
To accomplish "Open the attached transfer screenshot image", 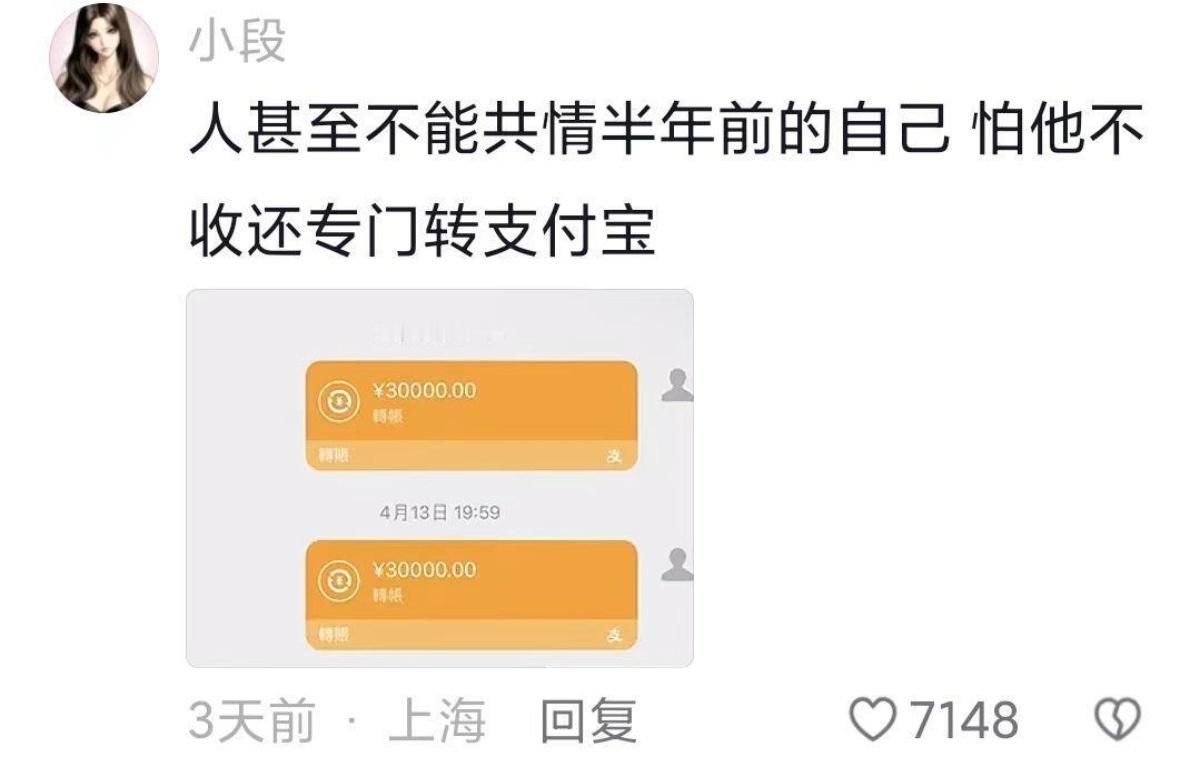I will [440, 478].
